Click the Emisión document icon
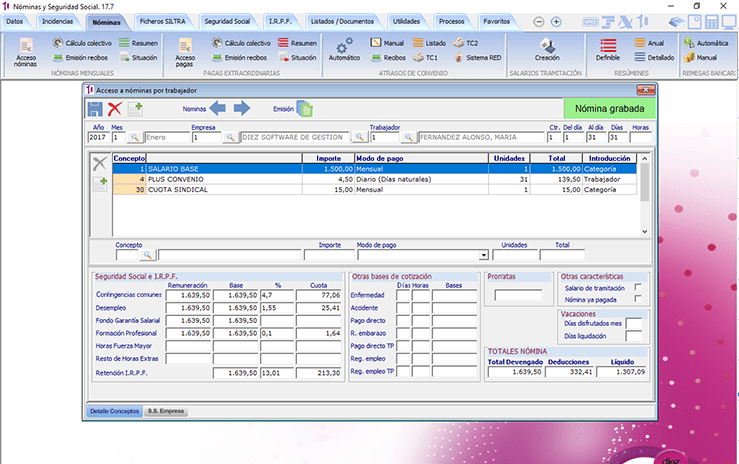The width and height of the screenshot is (739, 464). (x=304, y=108)
